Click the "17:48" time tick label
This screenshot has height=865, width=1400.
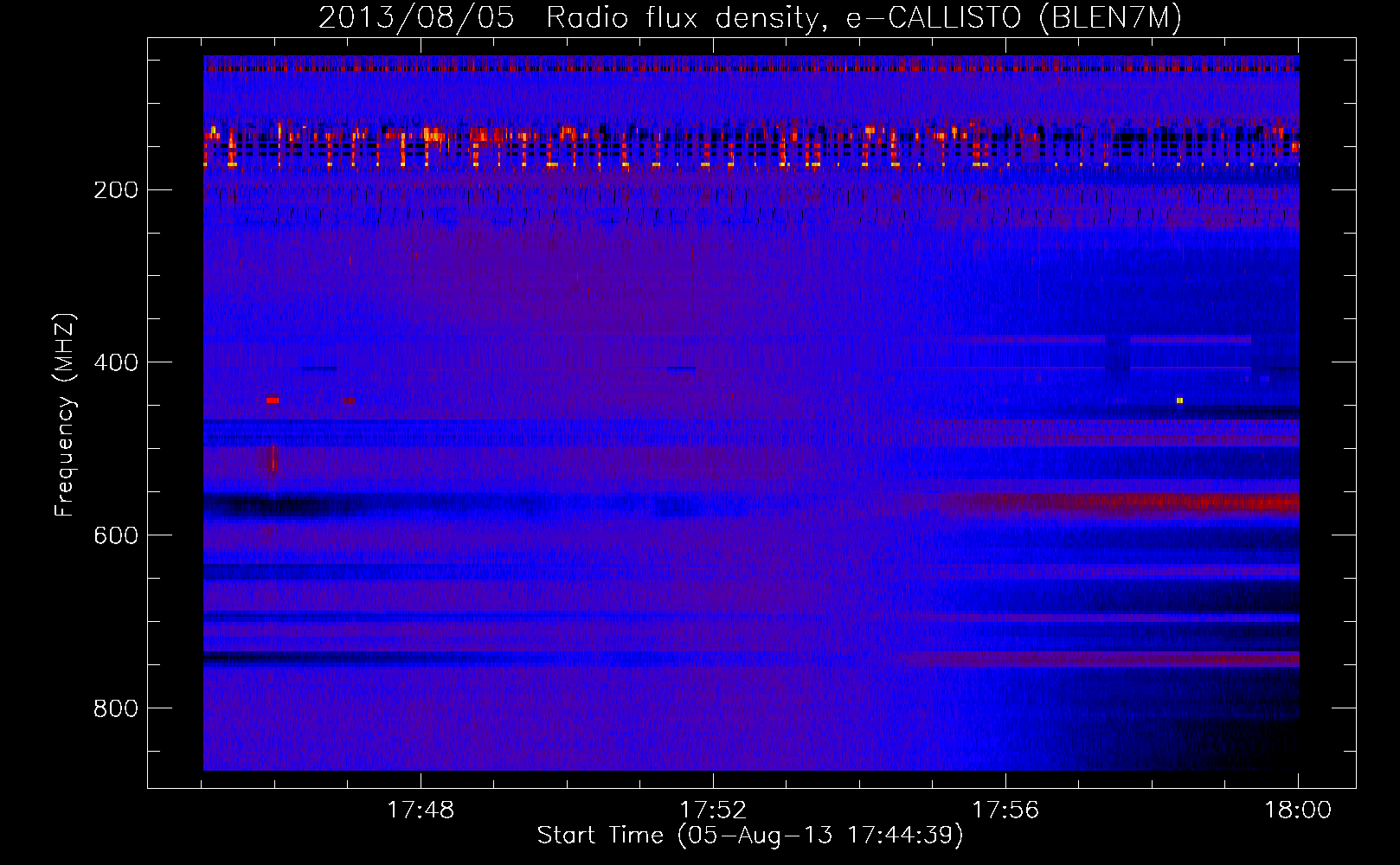(421, 811)
